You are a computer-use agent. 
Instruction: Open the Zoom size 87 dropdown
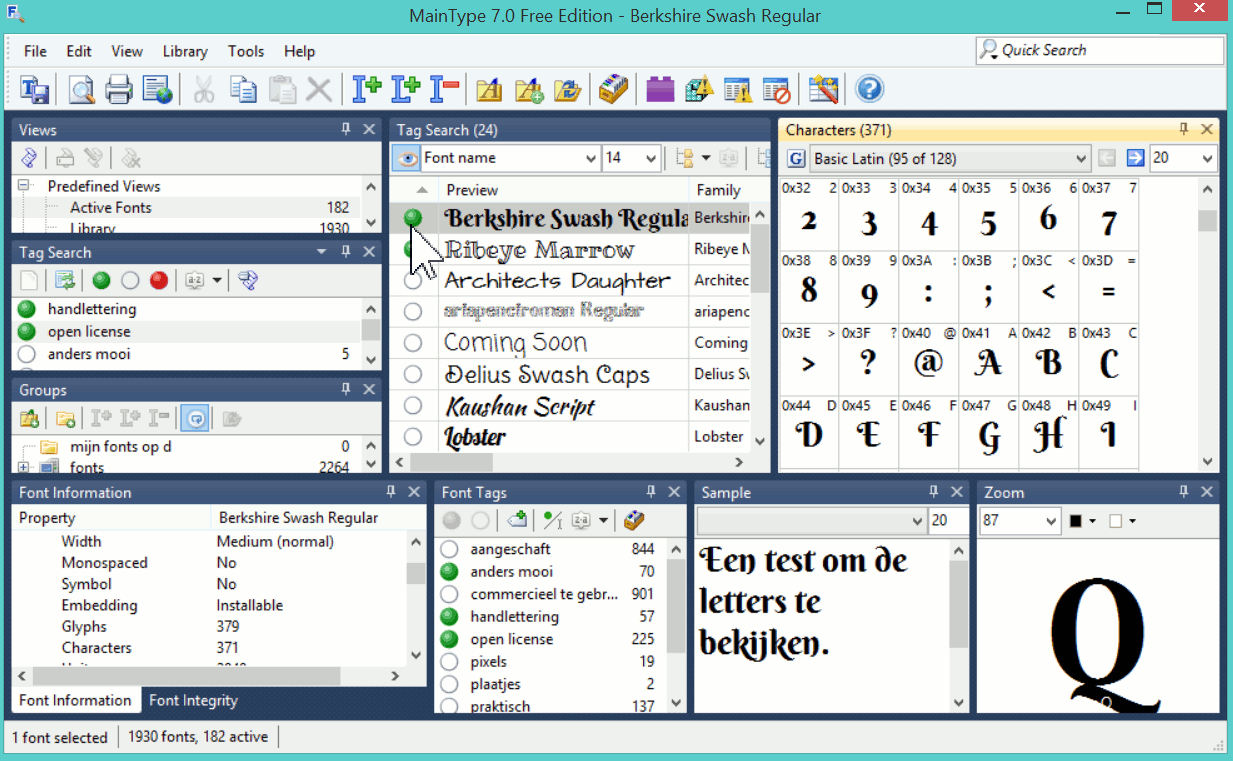pos(1020,521)
